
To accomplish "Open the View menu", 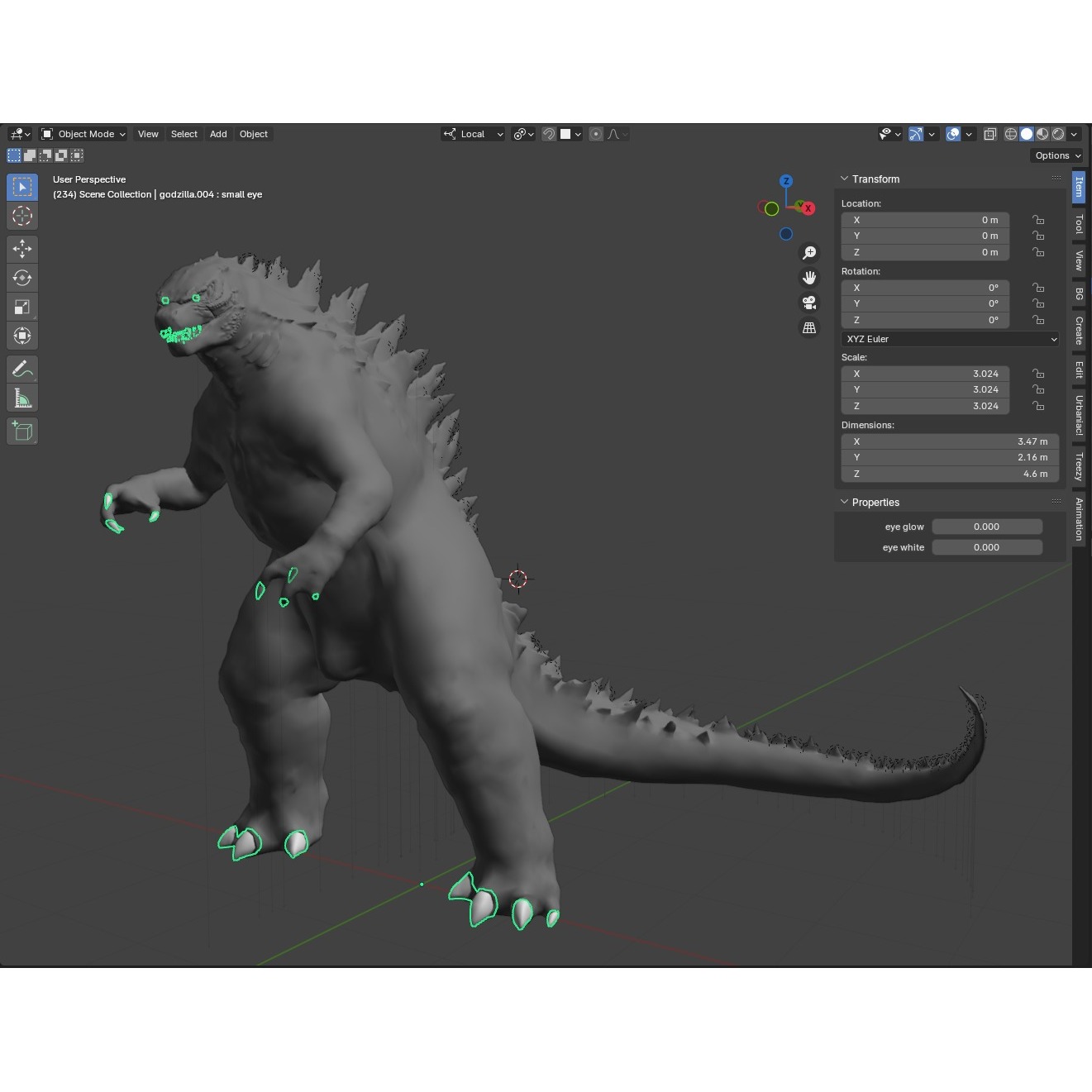I will coord(148,134).
